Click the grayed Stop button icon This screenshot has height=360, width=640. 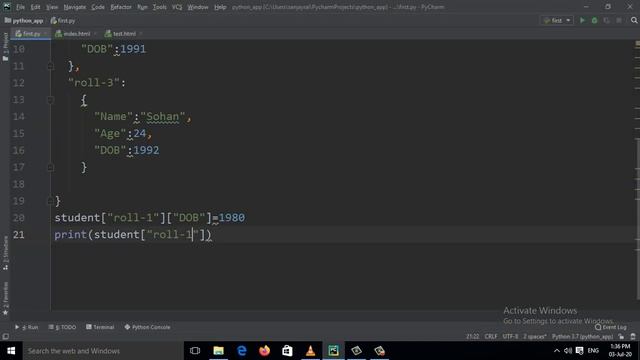pyautogui.click(x=619, y=20)
